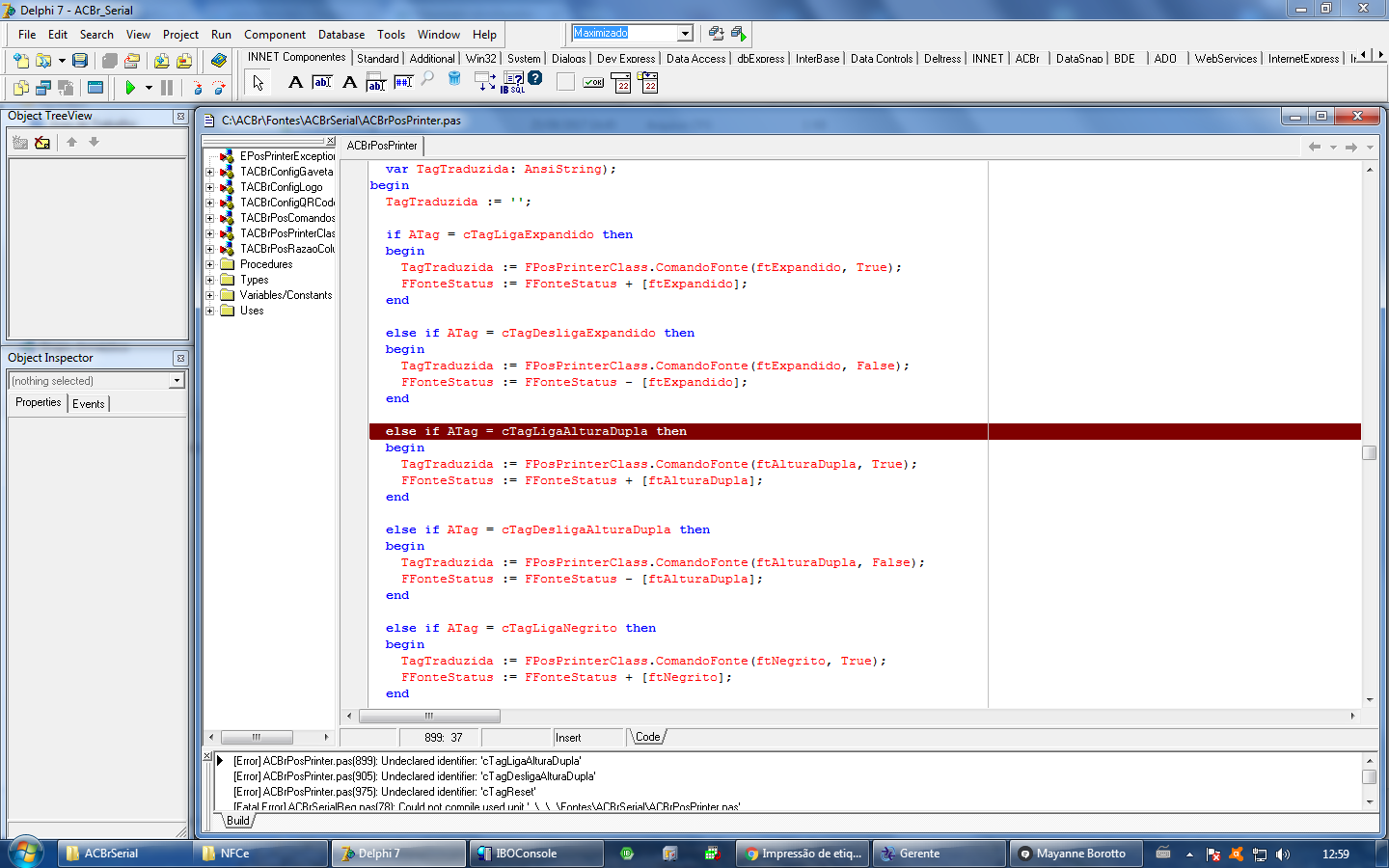Click the editor horizontal scrollbar thumb

429,716
